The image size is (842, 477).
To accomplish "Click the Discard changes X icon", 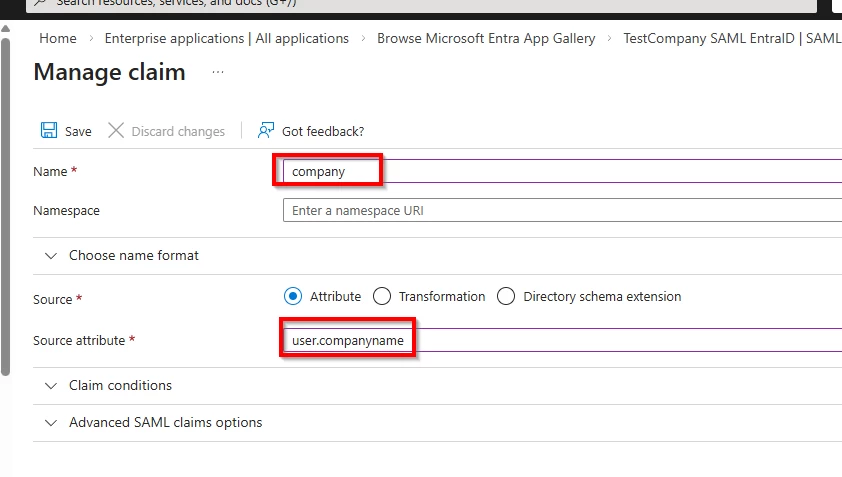I will pos(116,131).
